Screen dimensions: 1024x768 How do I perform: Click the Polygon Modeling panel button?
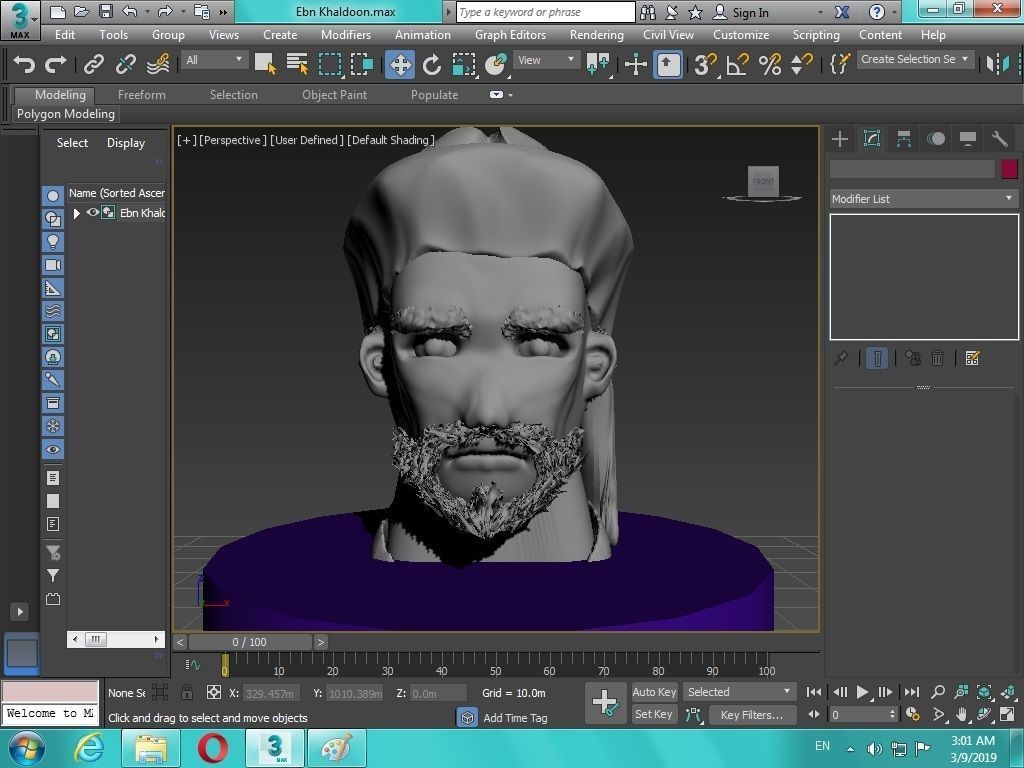coord(66,114)
